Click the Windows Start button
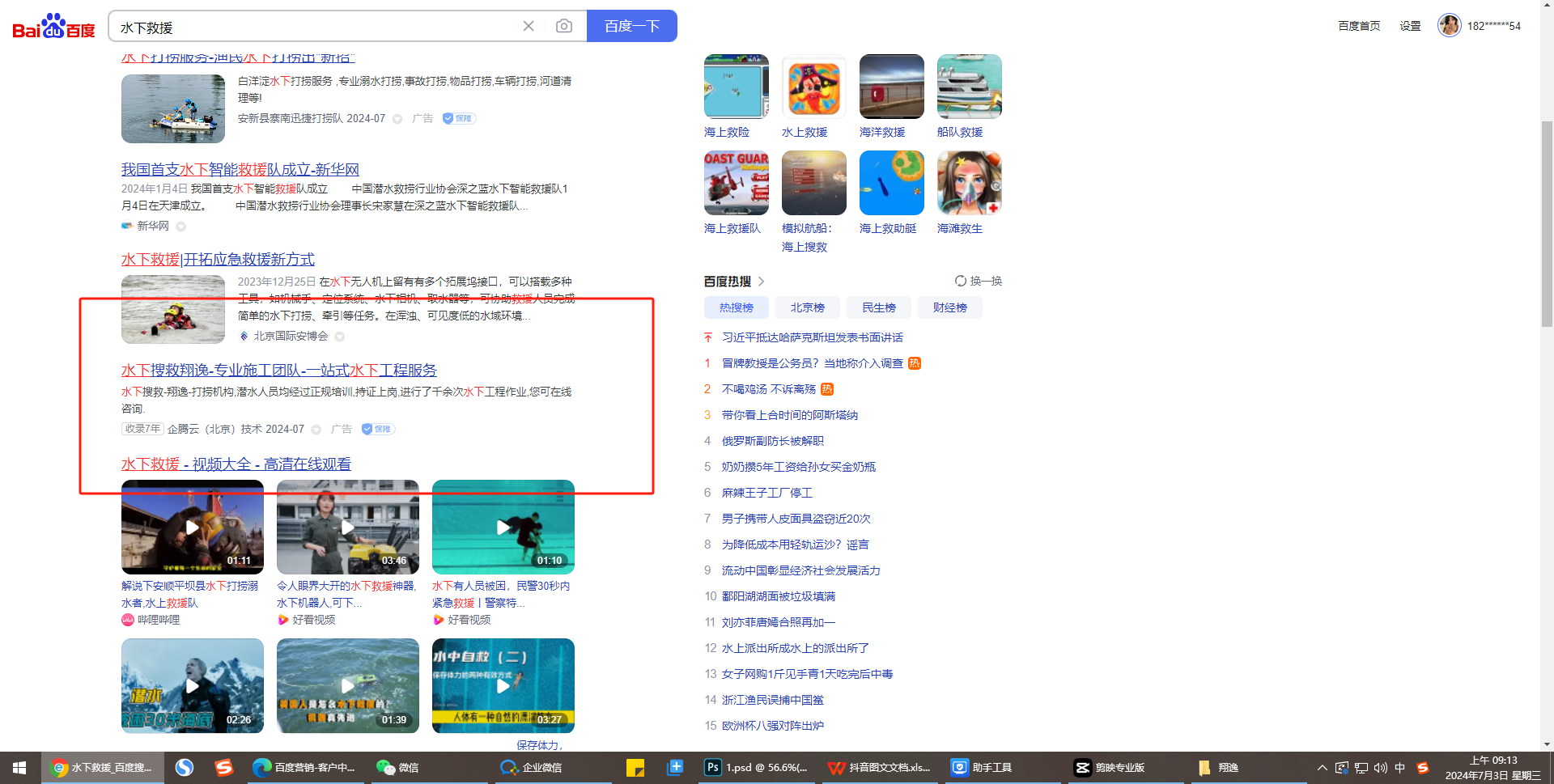The height and width of the screenshot is (784, 1554). click(19, 767)
